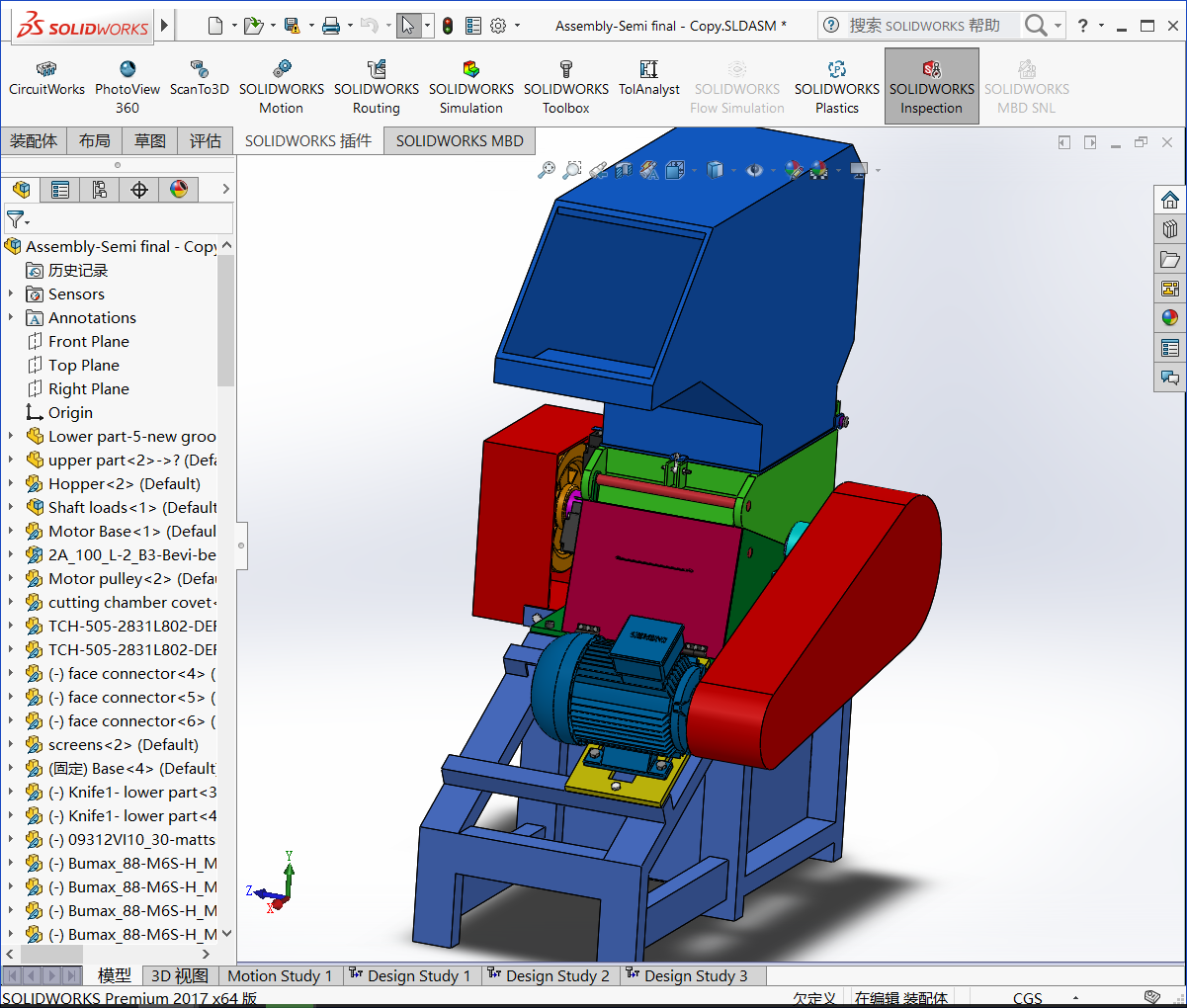Open the Options gear
The height and width of the screenshot is (1008, 1187).
498,26
